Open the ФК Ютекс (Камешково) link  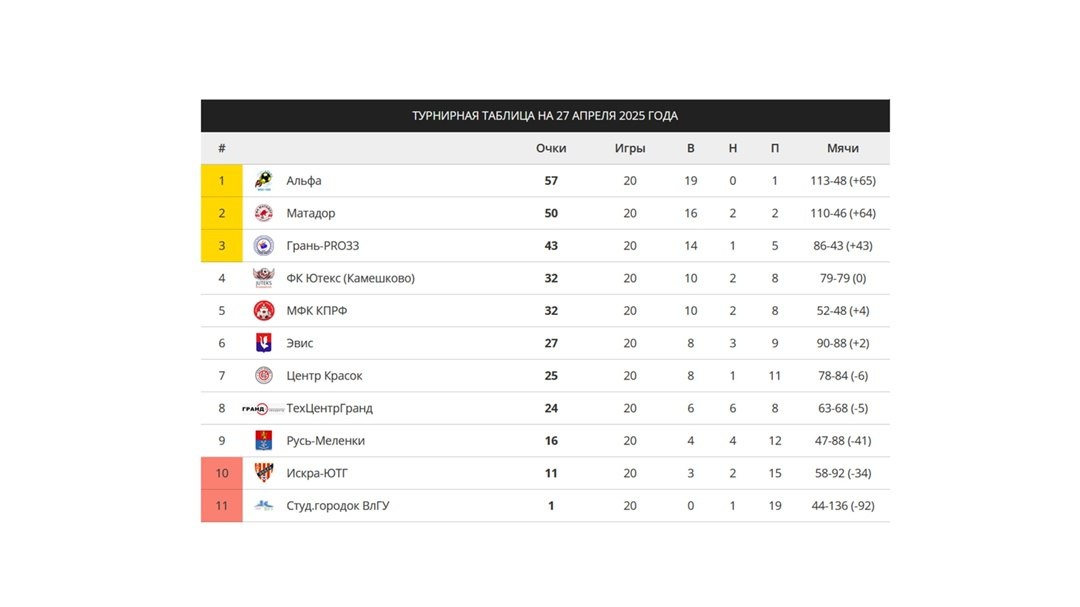351,278
